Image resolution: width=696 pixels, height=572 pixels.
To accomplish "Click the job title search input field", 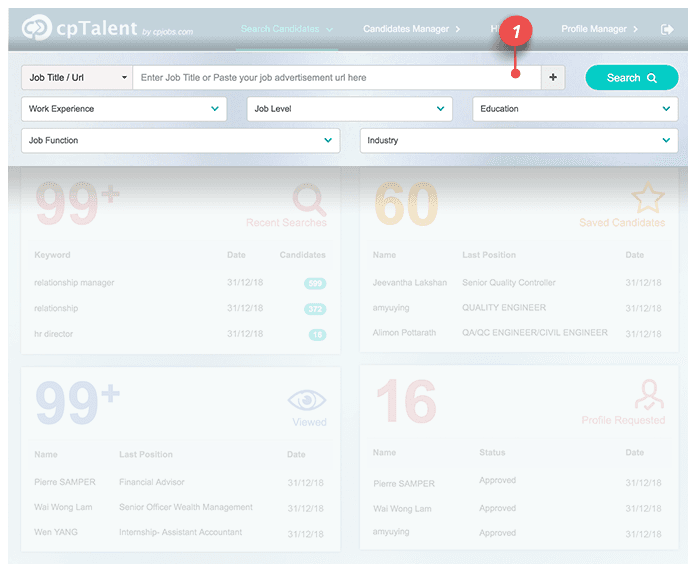I will click(337, 78).
